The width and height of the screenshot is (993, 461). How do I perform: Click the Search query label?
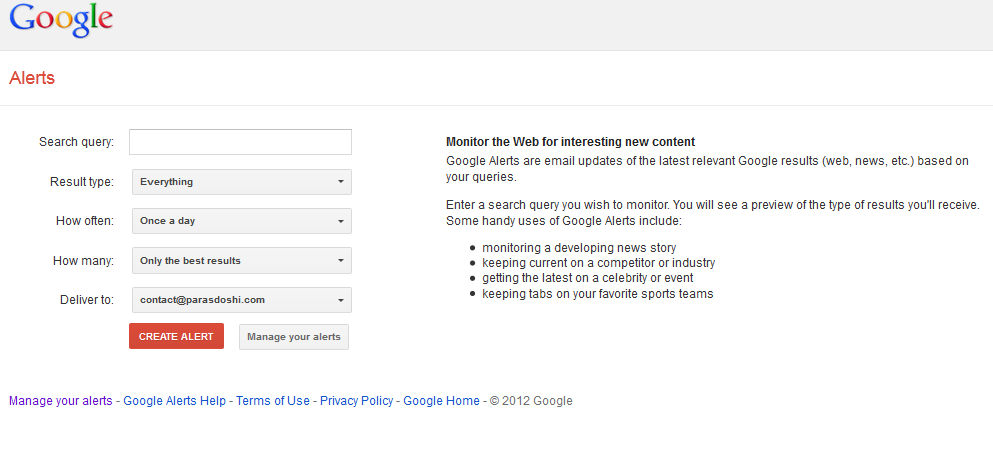click(77, 142)
